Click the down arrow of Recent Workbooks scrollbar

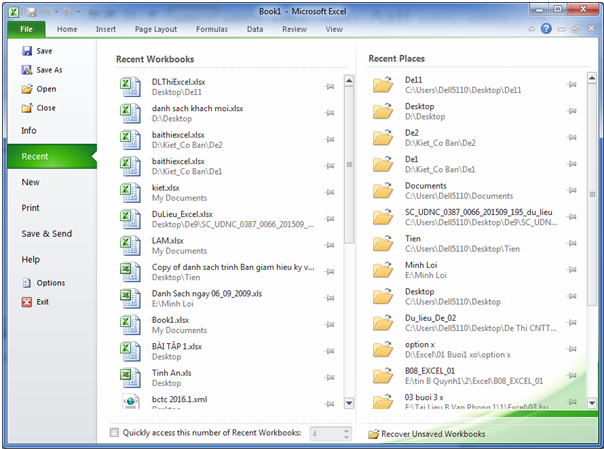pyautogui.click(x=349, y=403)
